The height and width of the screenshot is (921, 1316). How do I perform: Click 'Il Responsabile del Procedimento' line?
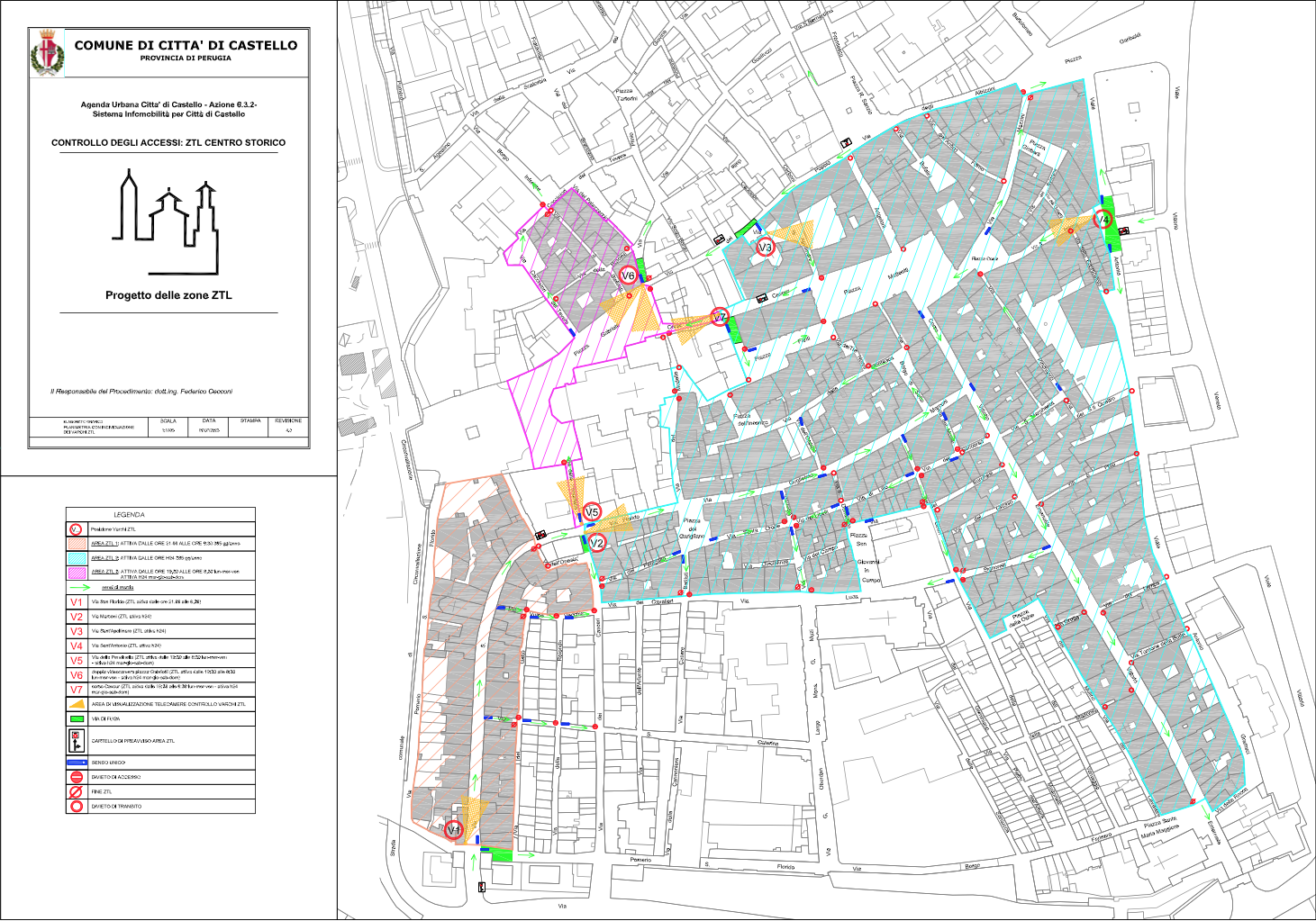[141, 392]
